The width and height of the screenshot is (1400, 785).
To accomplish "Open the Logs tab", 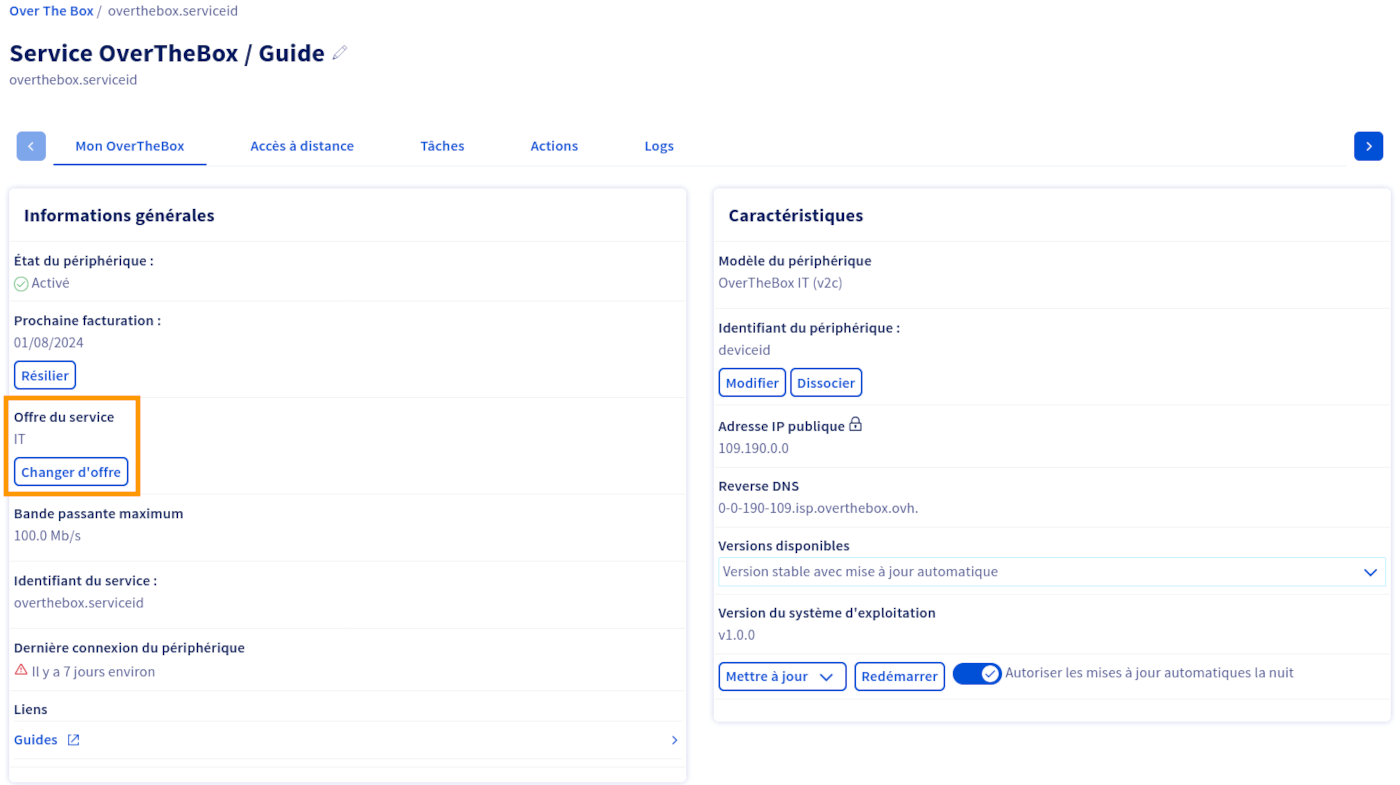I will pos(659,145).
